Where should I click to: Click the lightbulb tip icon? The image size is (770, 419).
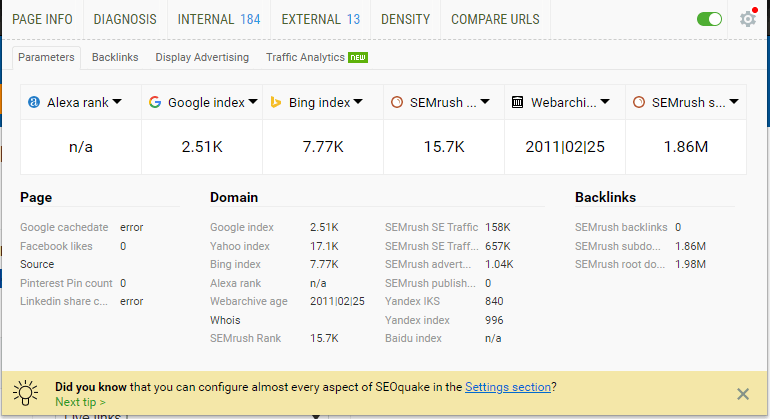[x=26, y=393]
